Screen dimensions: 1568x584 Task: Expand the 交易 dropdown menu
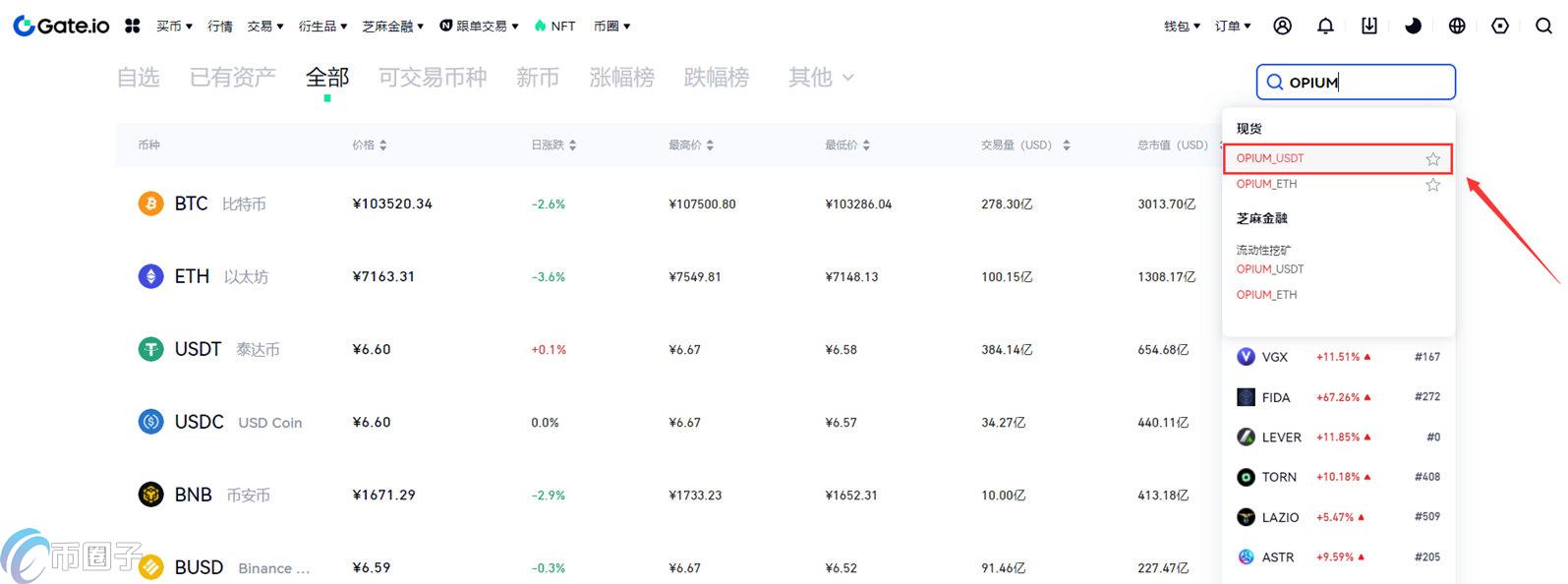(x=265, y=26)
